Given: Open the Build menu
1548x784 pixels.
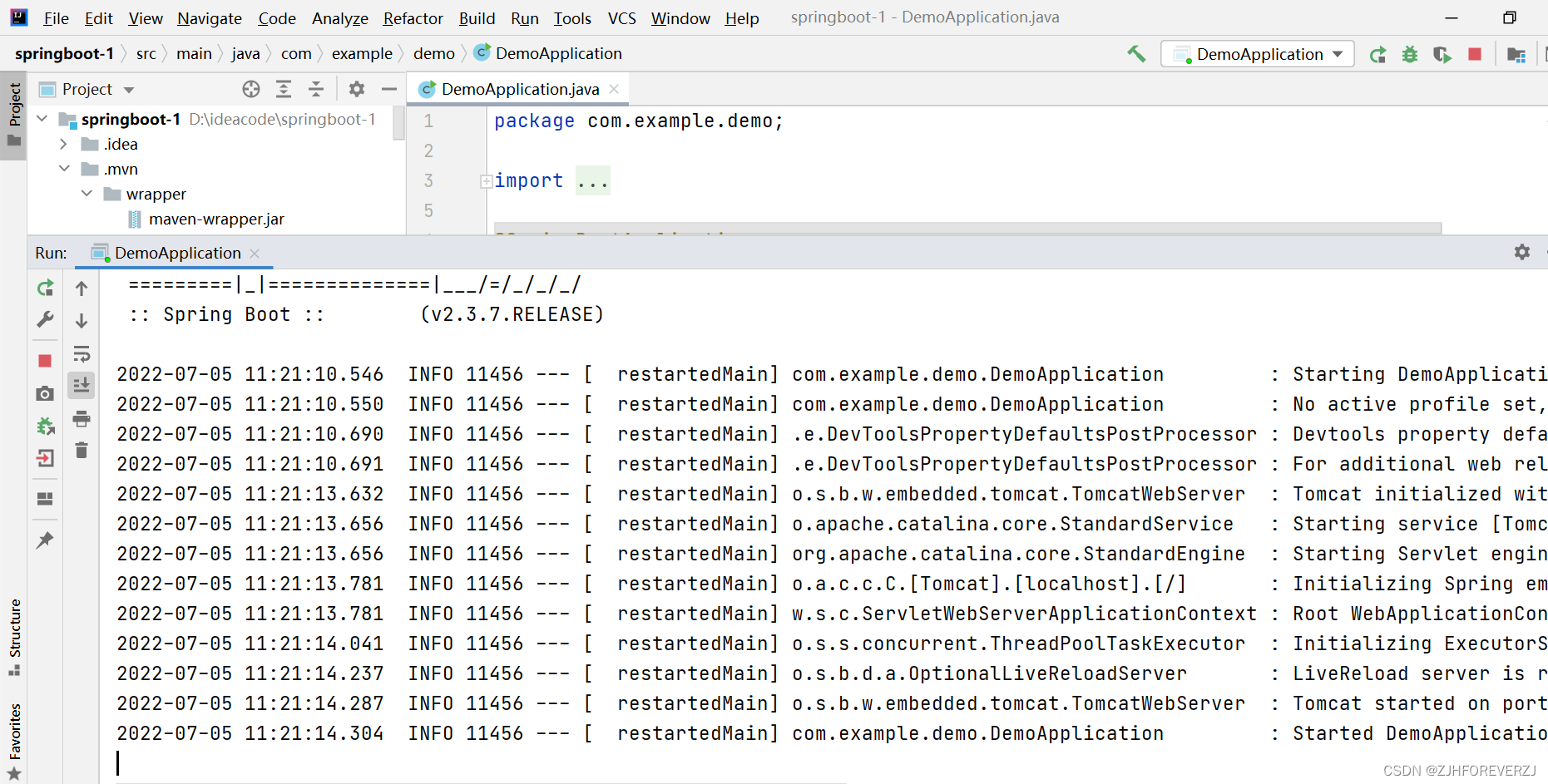Looking at the screenshot, I should (x=477, y=18).
